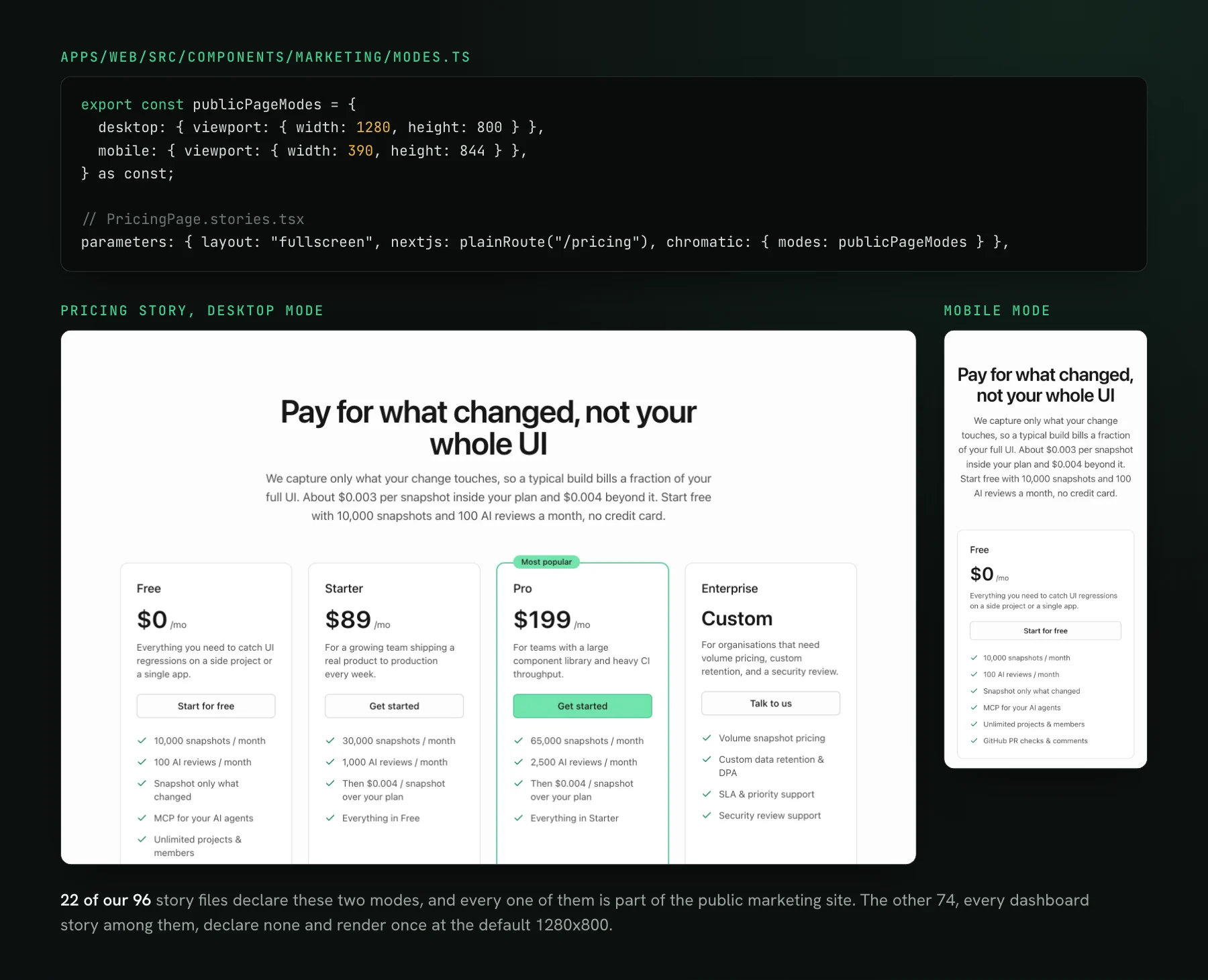Screen dimensions: 1208x980
Task: Click the $199 price on the Pro card
Action: click(542, 619)
